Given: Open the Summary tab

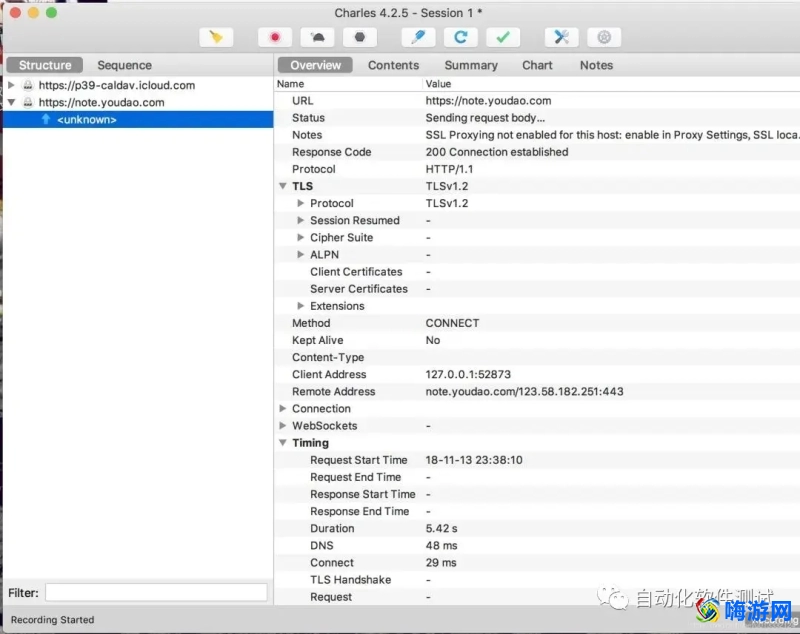Looking at the screenshot, I should tap(471, 65).
